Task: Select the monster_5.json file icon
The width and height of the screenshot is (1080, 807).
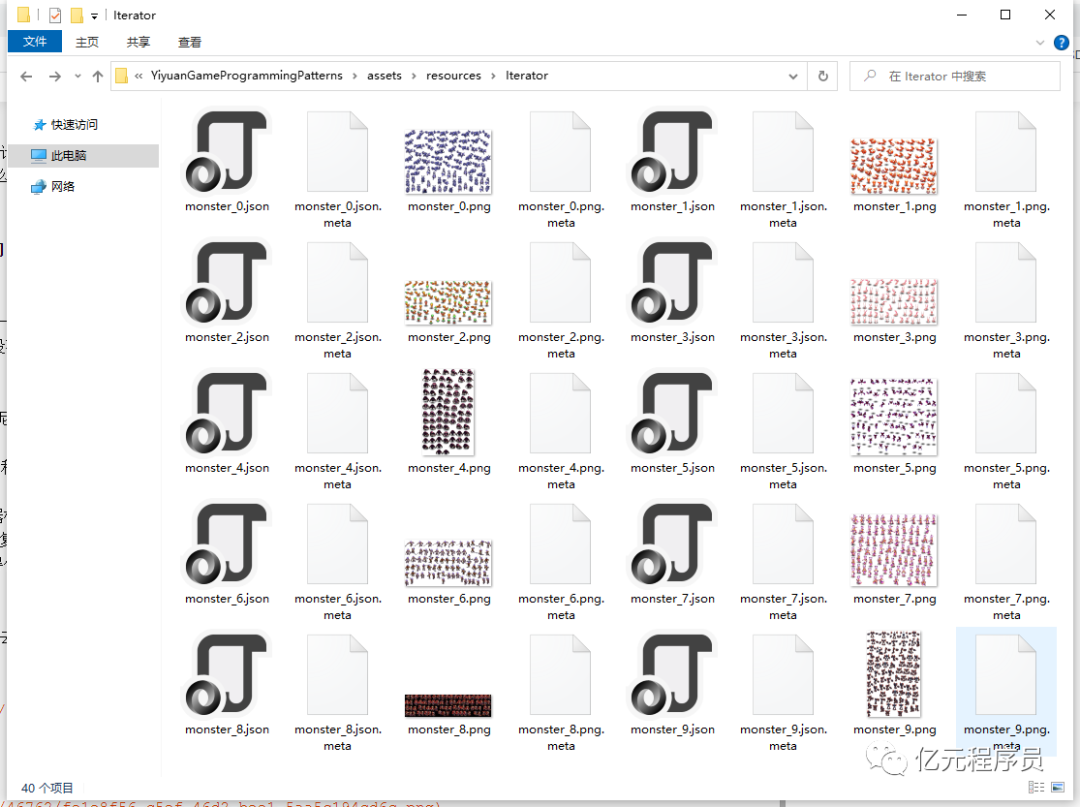Action: [672, 413]
